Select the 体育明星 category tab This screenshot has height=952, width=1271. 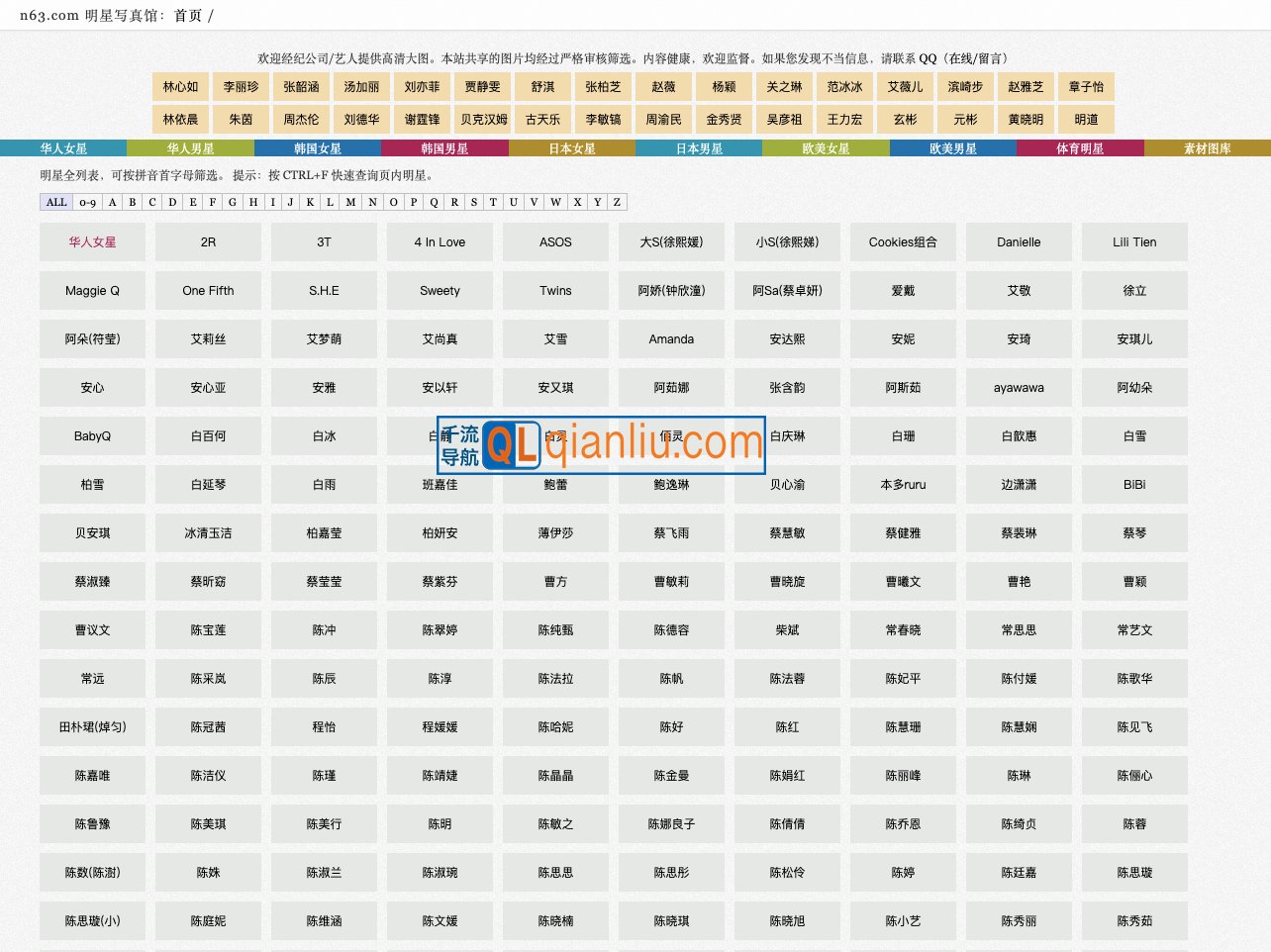pos(1080,148)
